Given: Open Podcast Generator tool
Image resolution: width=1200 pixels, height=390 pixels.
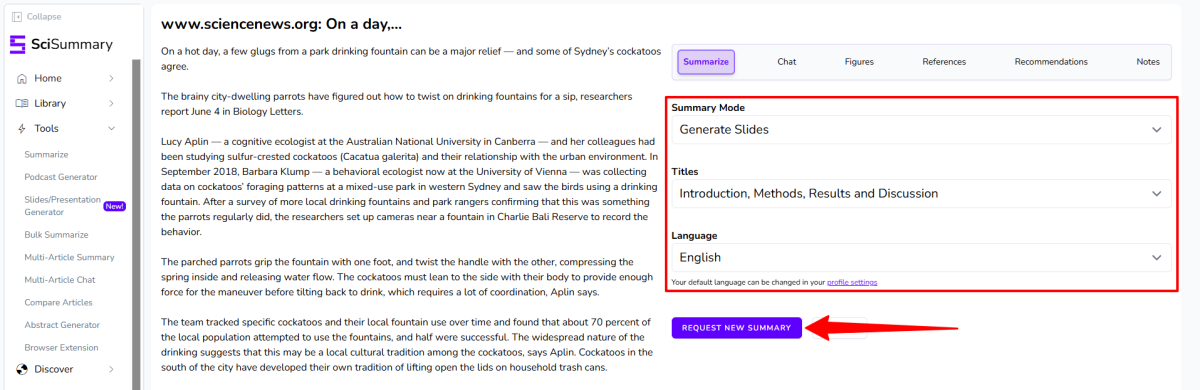Looking at the screenshot, I should pyautogui.click(x=61, y=177).
